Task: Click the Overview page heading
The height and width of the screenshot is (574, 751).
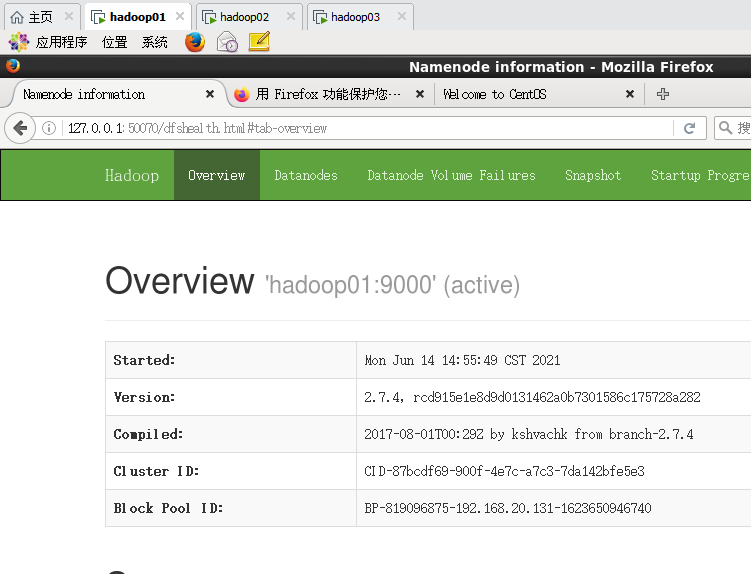Action: pyautogui.click(x=180, y=281)
